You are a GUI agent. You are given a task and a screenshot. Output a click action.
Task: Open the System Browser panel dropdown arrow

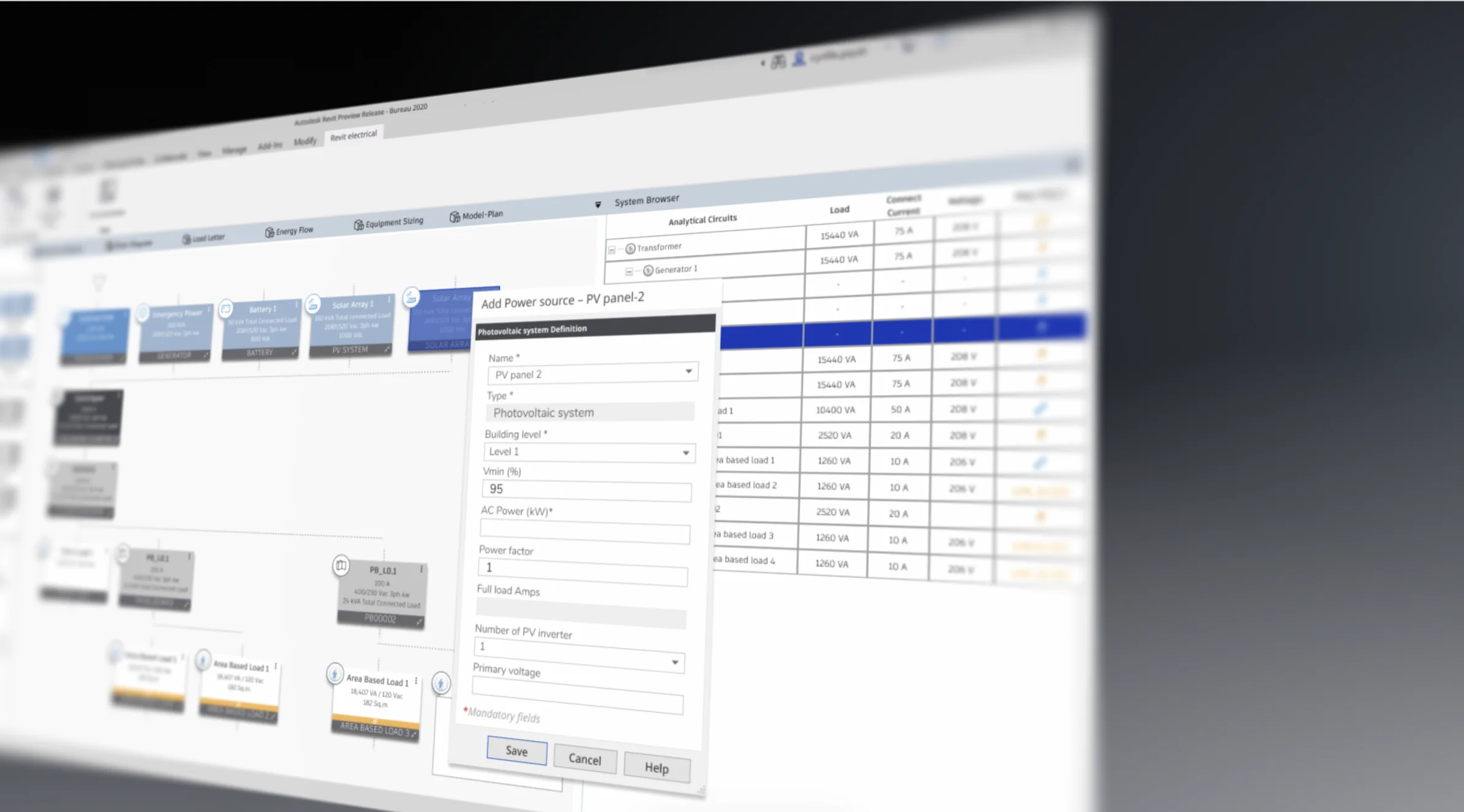click(x=598, y=204)
